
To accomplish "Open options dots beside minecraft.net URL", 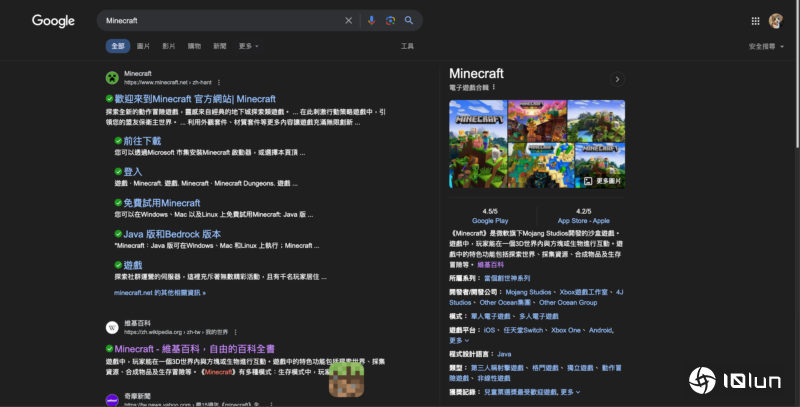I will coord(219,82).
